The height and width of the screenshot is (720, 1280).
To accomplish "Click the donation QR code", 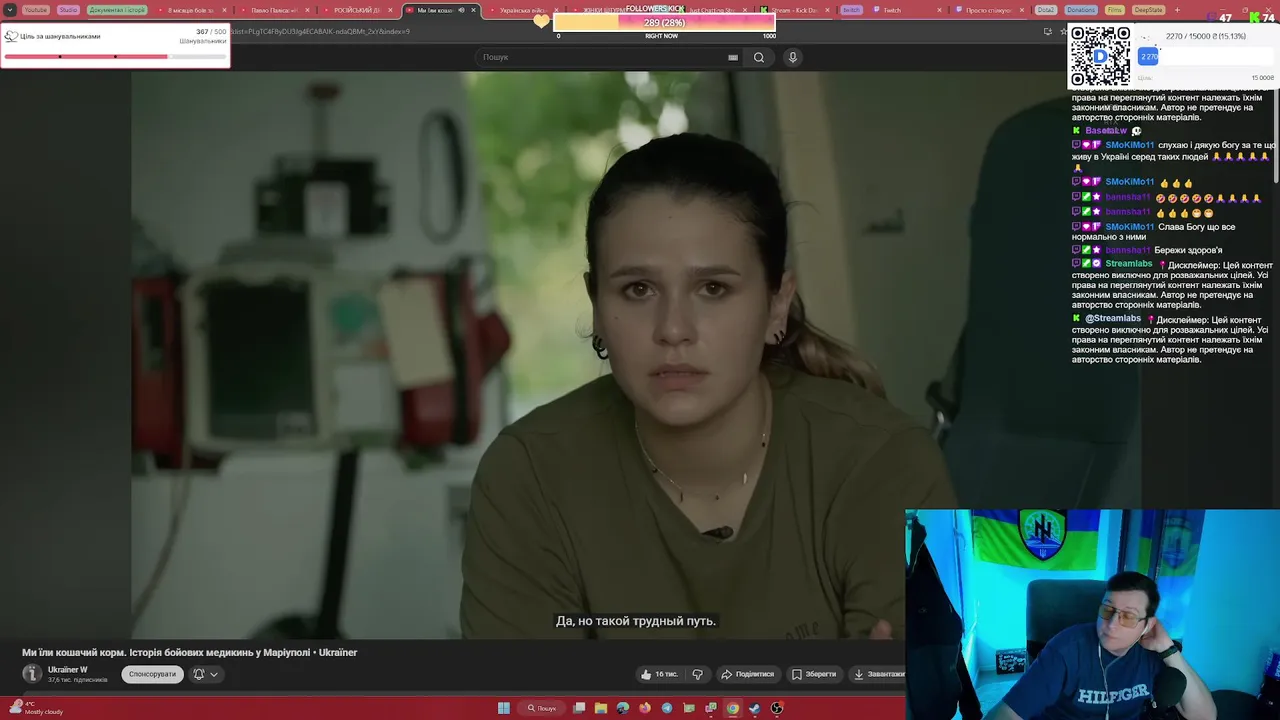I will click(1100, 56).
